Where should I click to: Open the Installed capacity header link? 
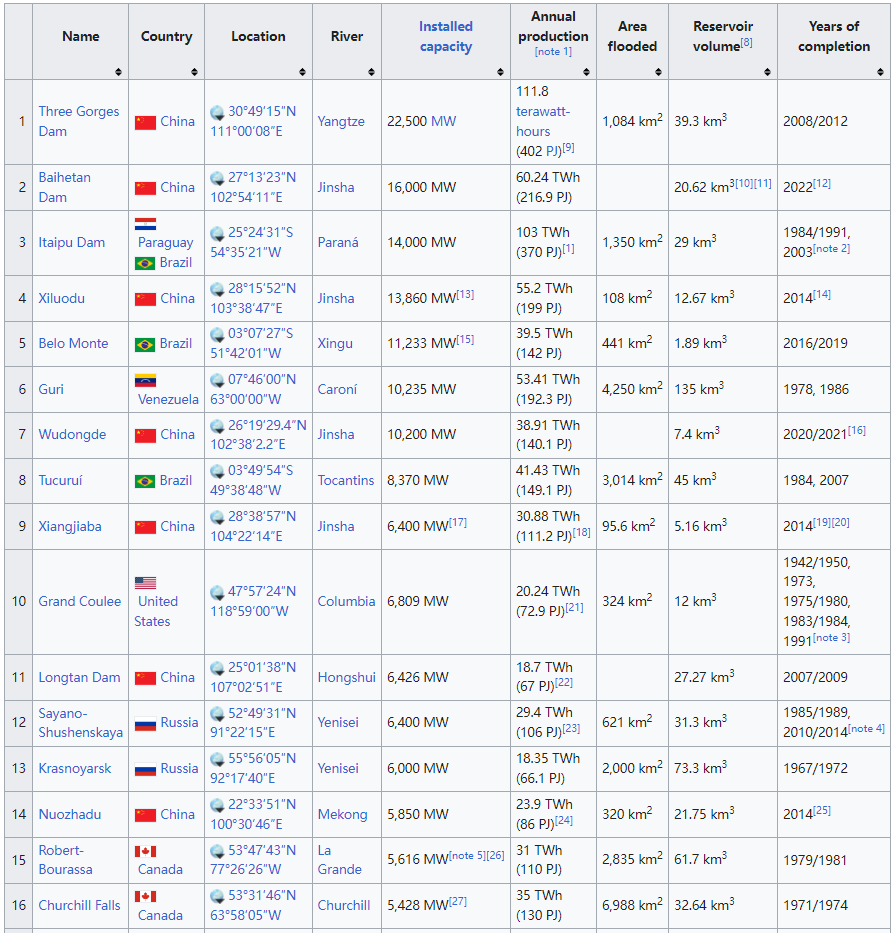pyautogui.click(x=446, y=36)
